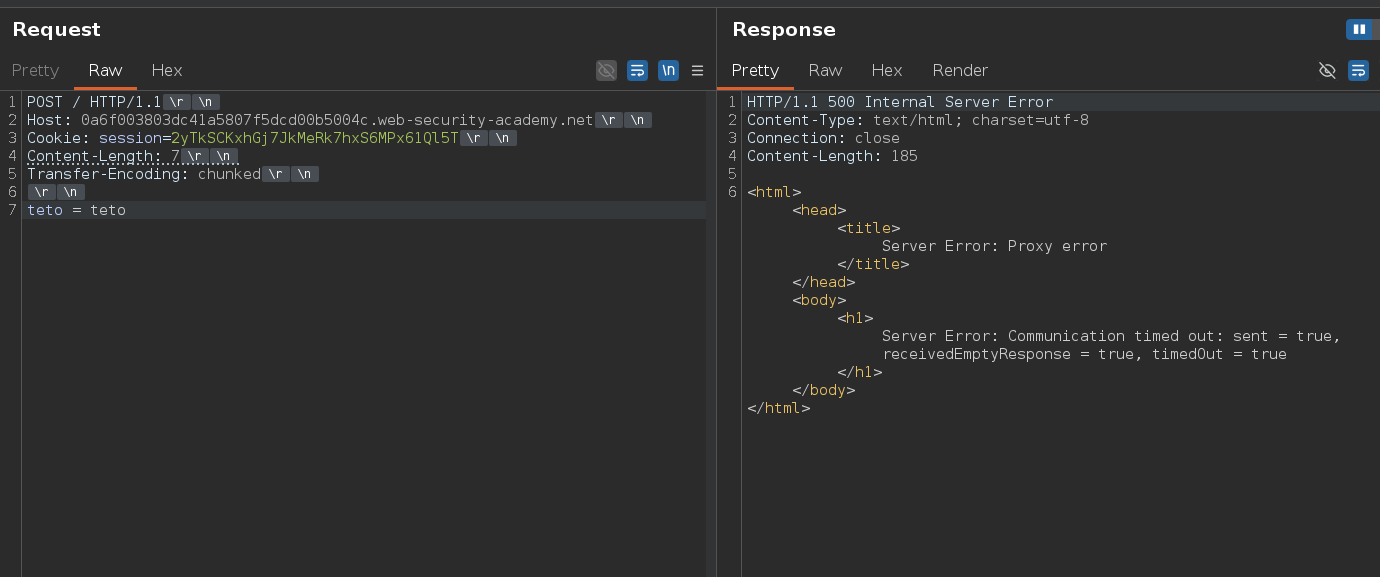Switch Request view to Pretty tab
The width and height of the screenshot is (1380, 577).
coord(35,70)
